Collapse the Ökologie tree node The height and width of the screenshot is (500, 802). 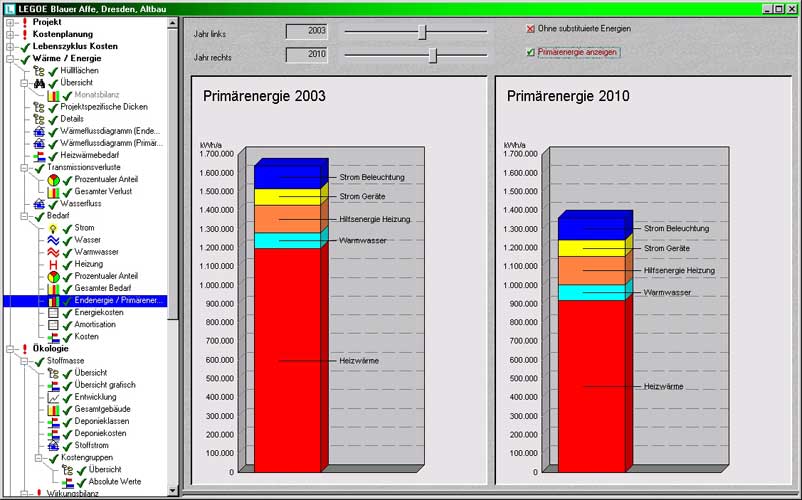point(9,349)
